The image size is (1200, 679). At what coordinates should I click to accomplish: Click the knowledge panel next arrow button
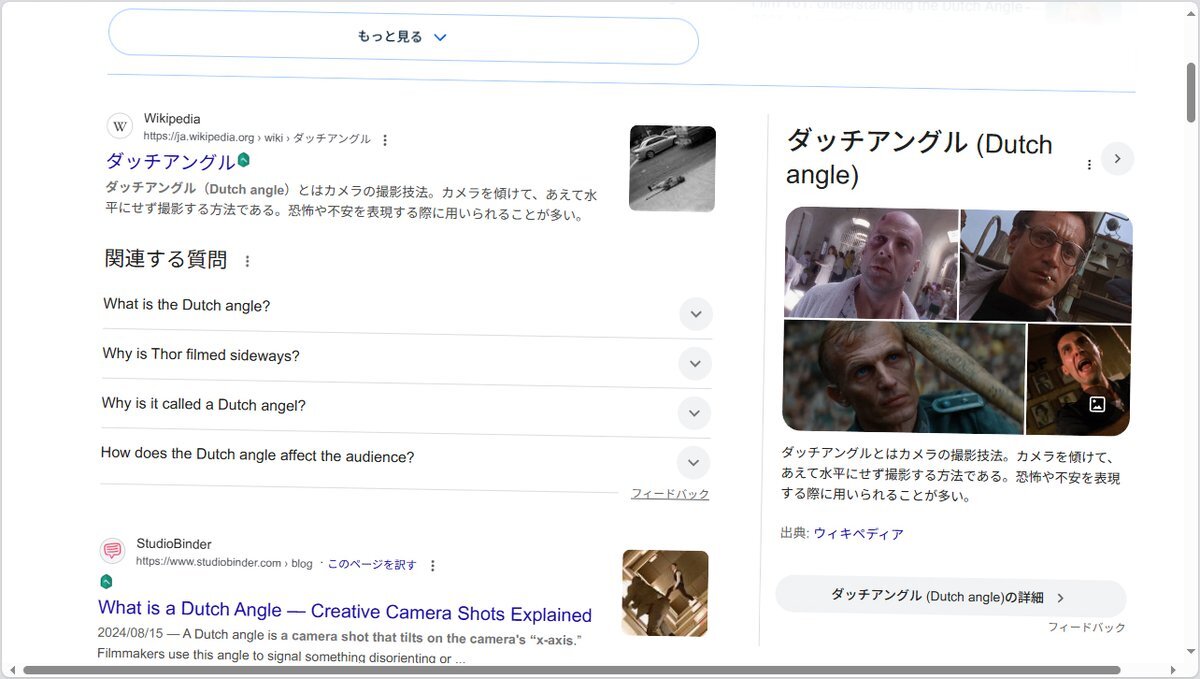coord(1117,158)
